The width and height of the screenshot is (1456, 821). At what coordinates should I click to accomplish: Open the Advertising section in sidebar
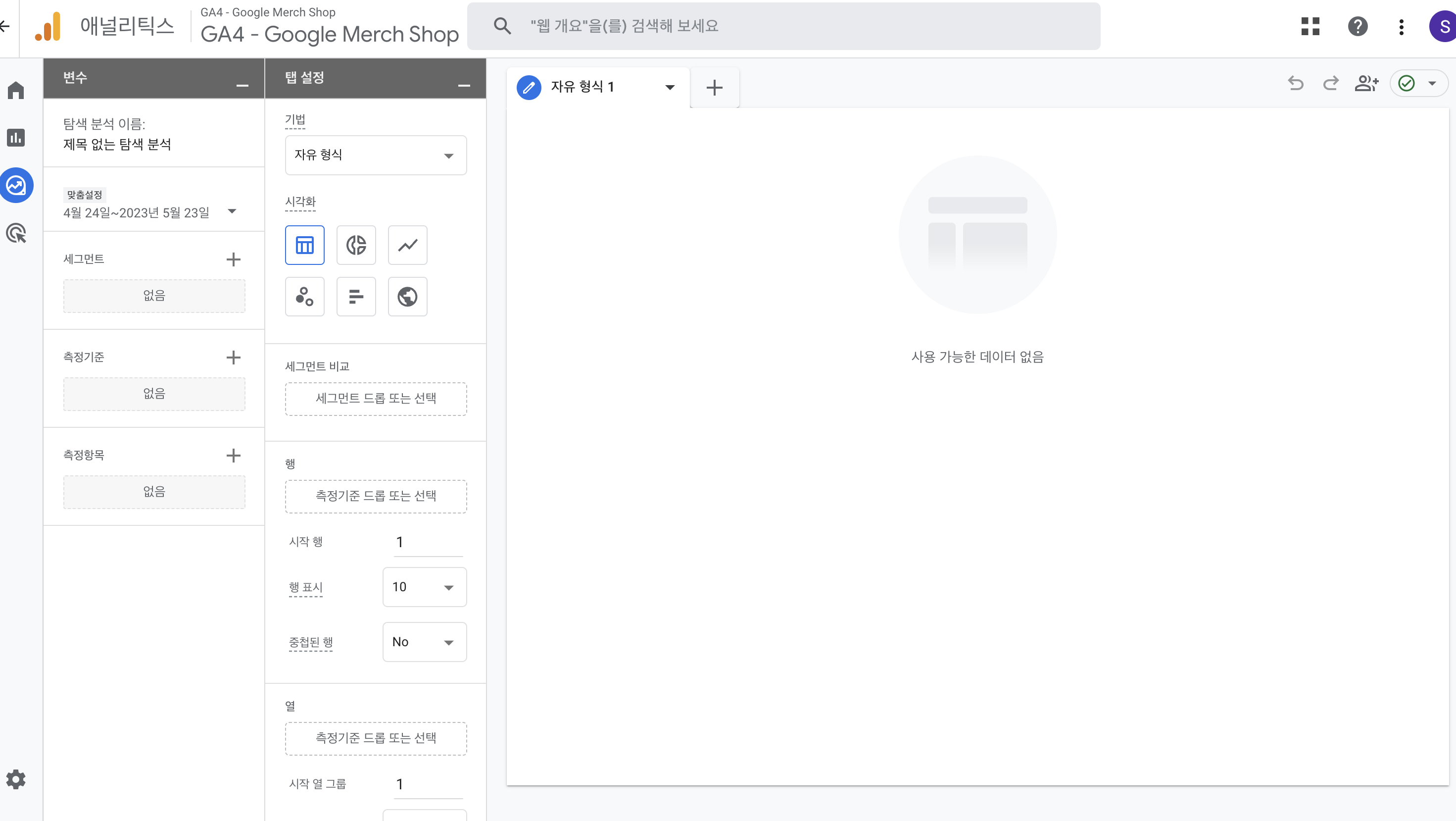click(16, 233)
